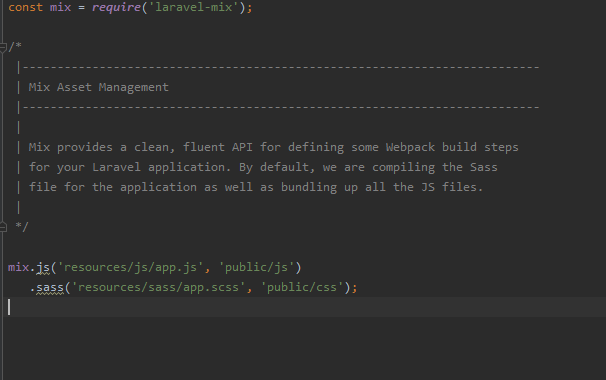Collapse the comment block at the '/*' fold marker

(3, 48)
